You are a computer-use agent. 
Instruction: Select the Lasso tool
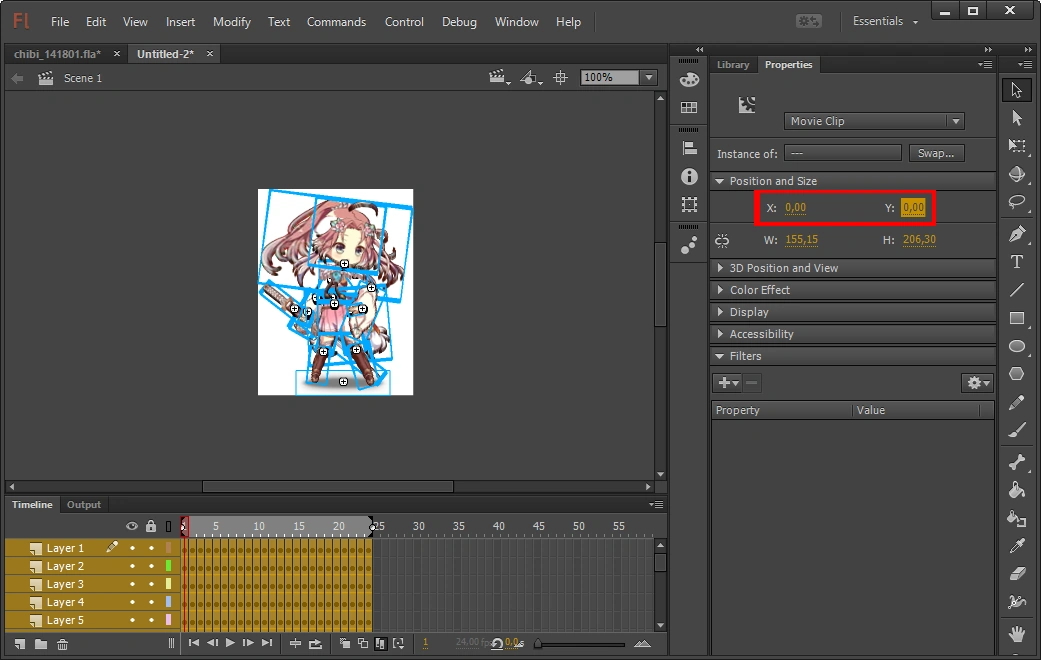point(1017,202)
